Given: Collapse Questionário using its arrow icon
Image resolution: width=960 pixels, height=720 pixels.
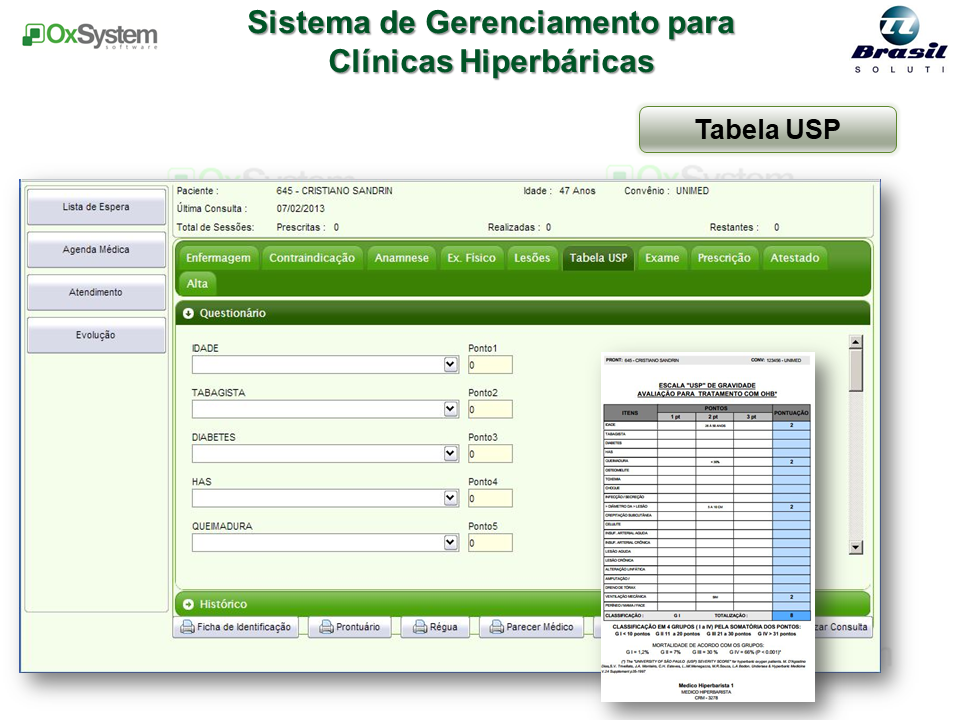Looking at the screenshot, I should 188,313.
